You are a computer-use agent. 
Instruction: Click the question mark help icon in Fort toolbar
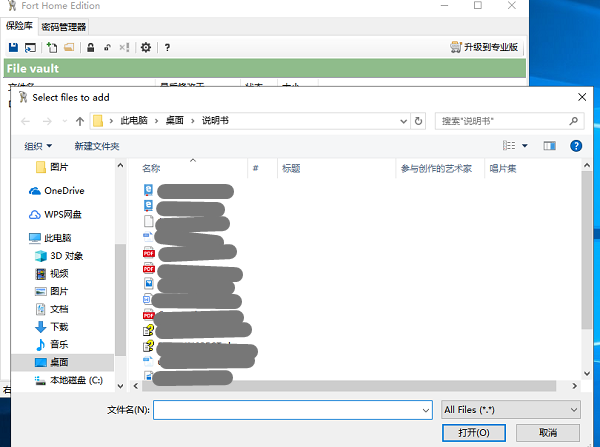coord(167,47)
